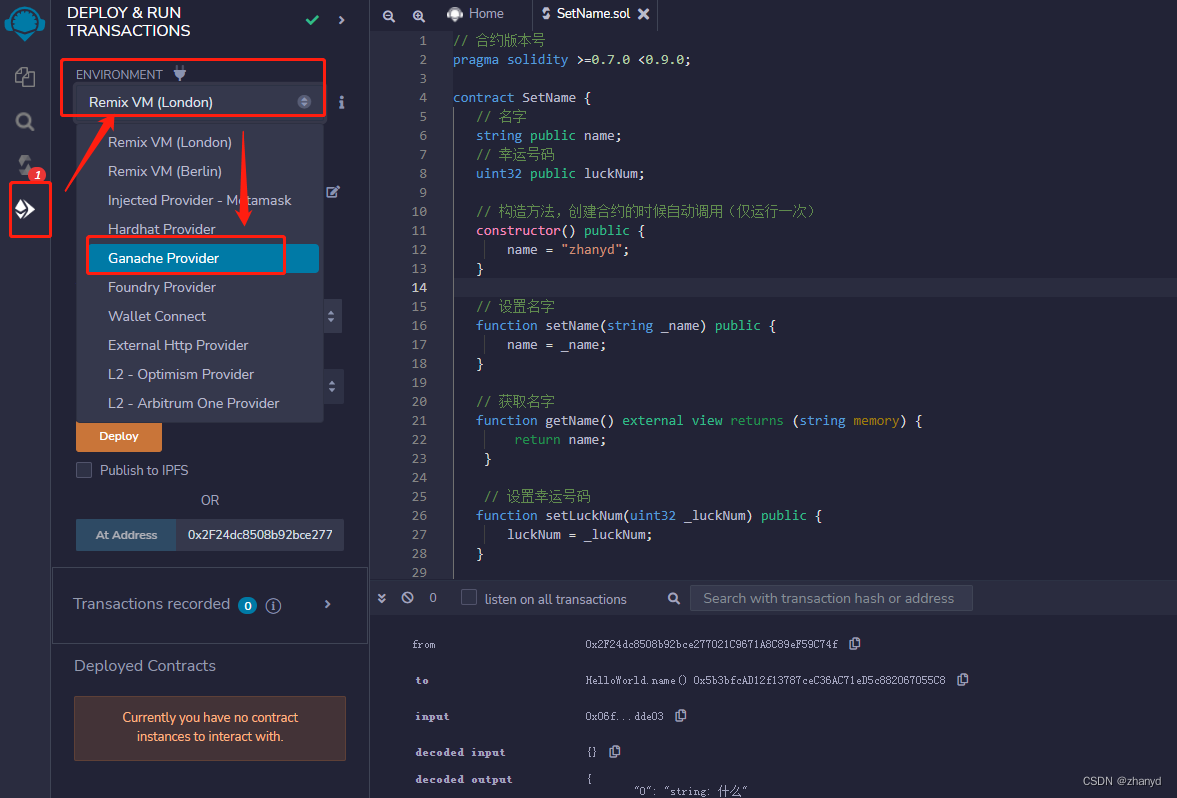Toggle Publish to IPFS checkbox

84,470
